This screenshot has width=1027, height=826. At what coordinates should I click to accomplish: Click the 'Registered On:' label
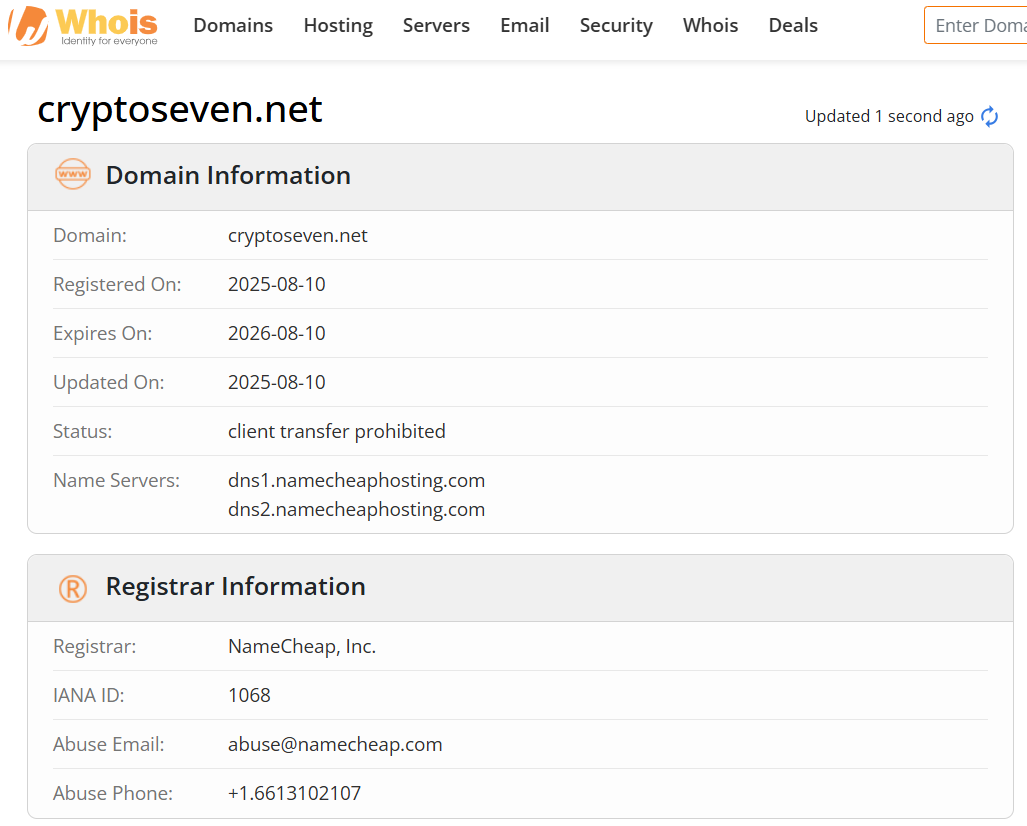pyautogui.click(x=117, y=285)
